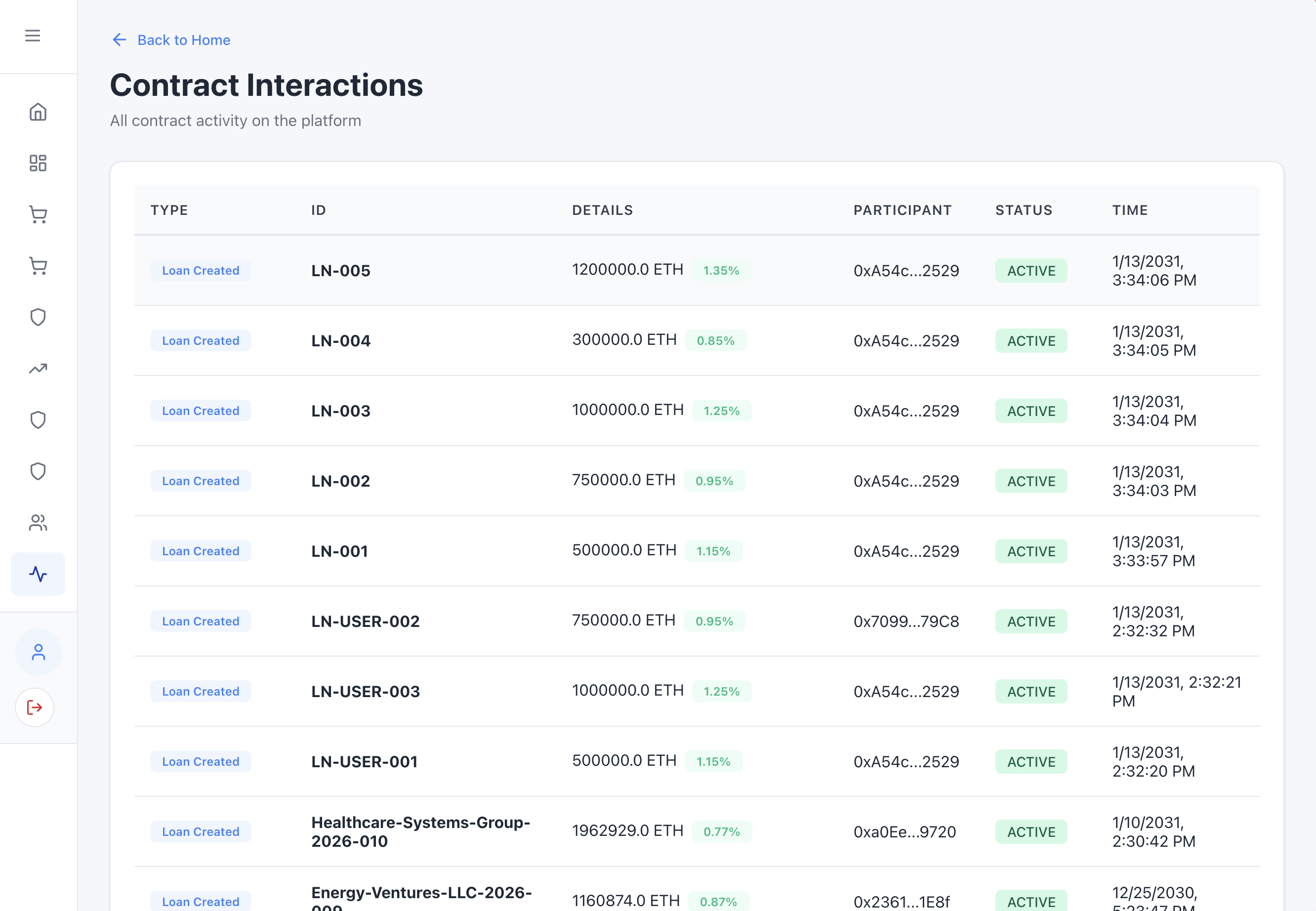1316x911 pixels.
Task: Click the ACTIVE status badge for LN-003
Action: [x=1030, y=411]
